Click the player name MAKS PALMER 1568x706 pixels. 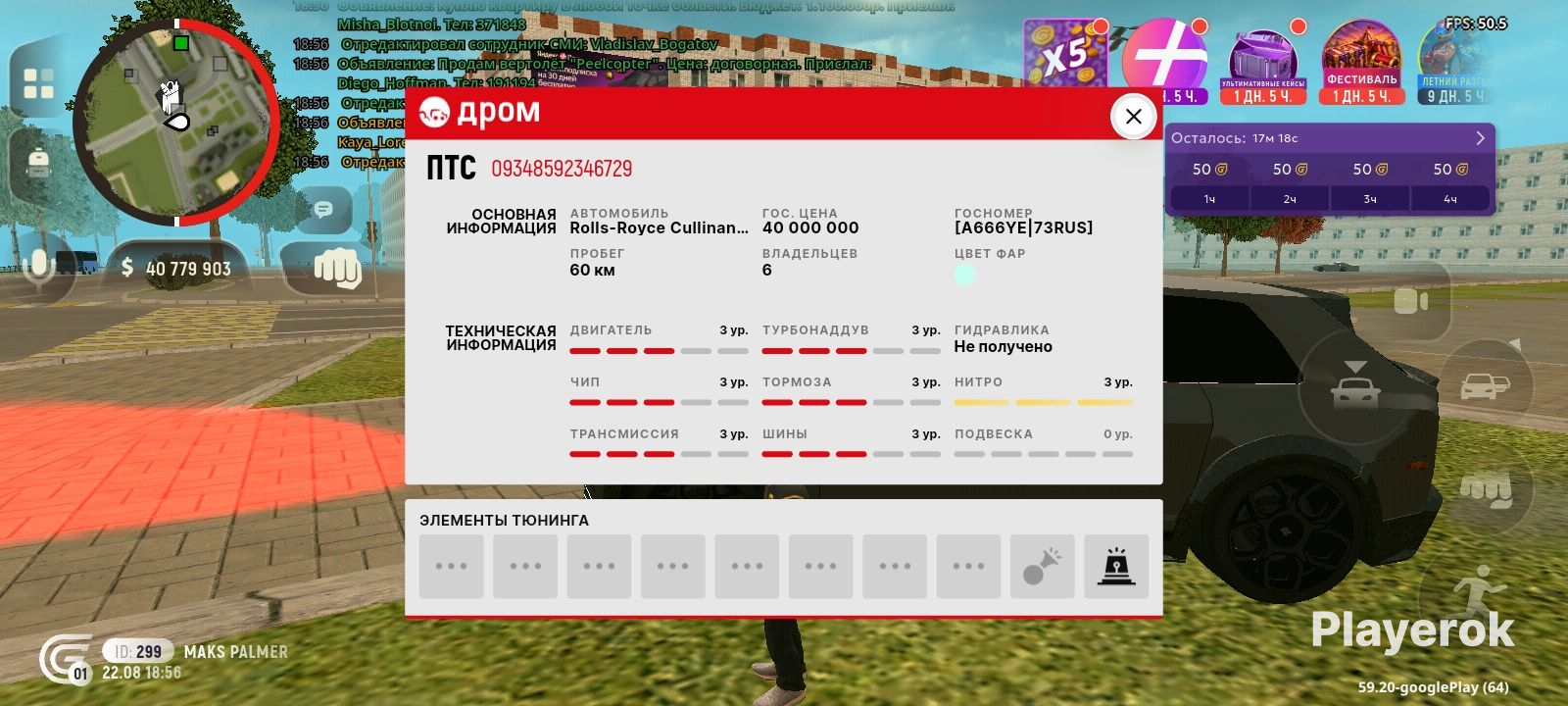coord(236,651)
